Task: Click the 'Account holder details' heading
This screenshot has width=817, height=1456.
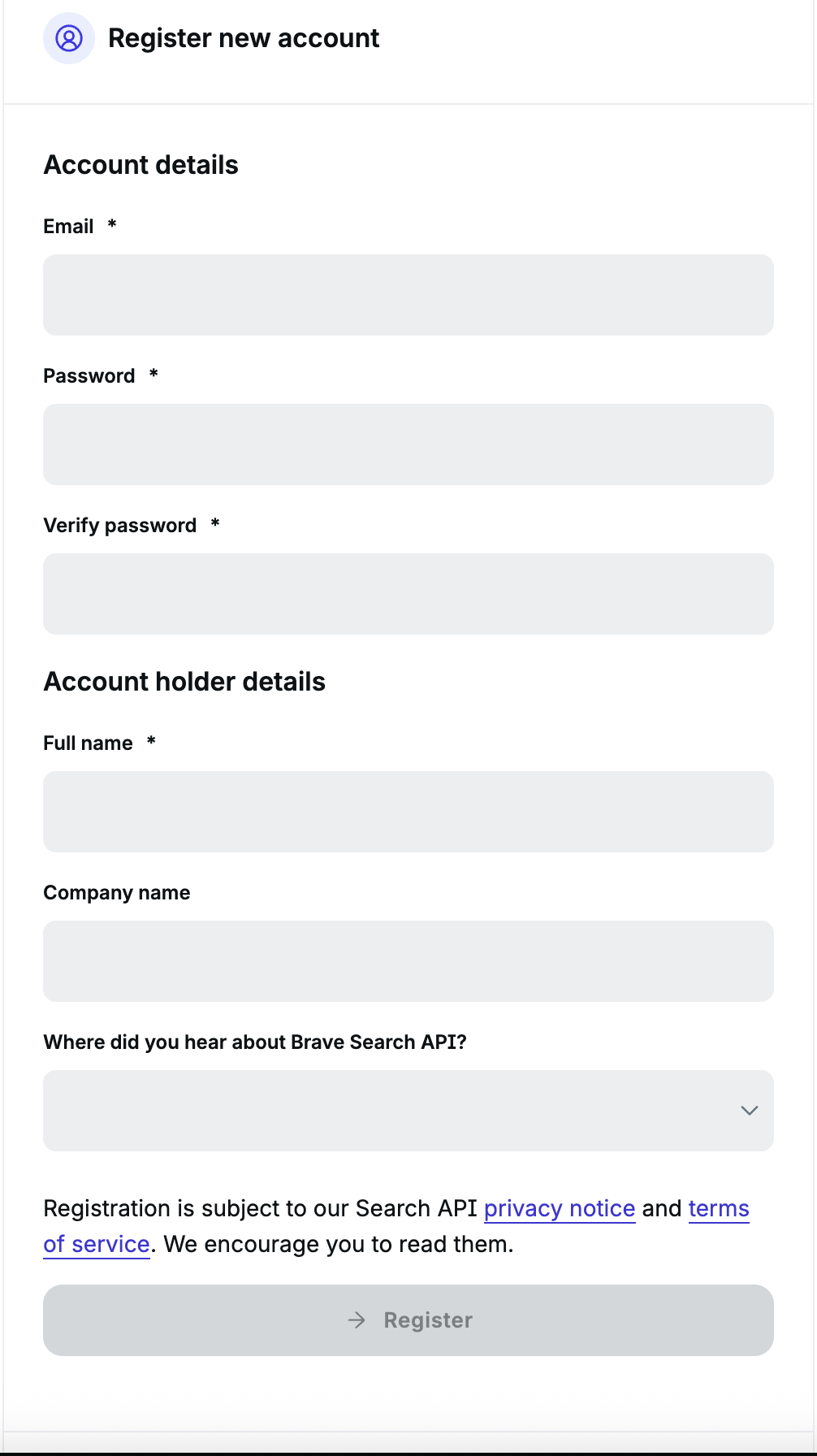Action: 184,682
